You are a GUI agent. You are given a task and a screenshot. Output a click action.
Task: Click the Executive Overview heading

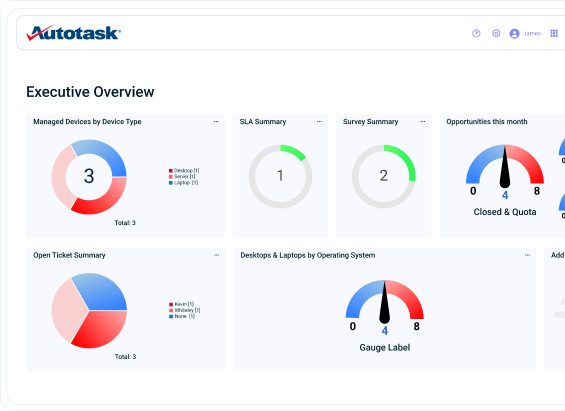[90, 92]
